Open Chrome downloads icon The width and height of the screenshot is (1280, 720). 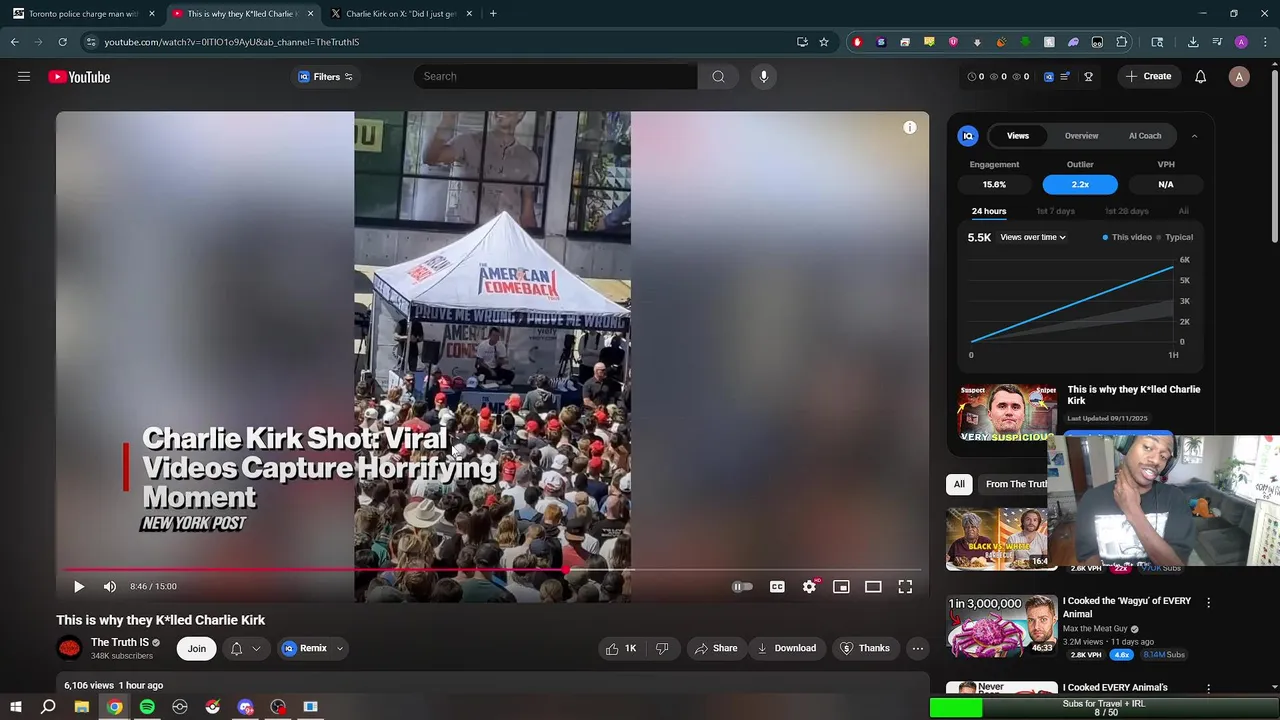pyautogui.click(x=1193, y=42)
